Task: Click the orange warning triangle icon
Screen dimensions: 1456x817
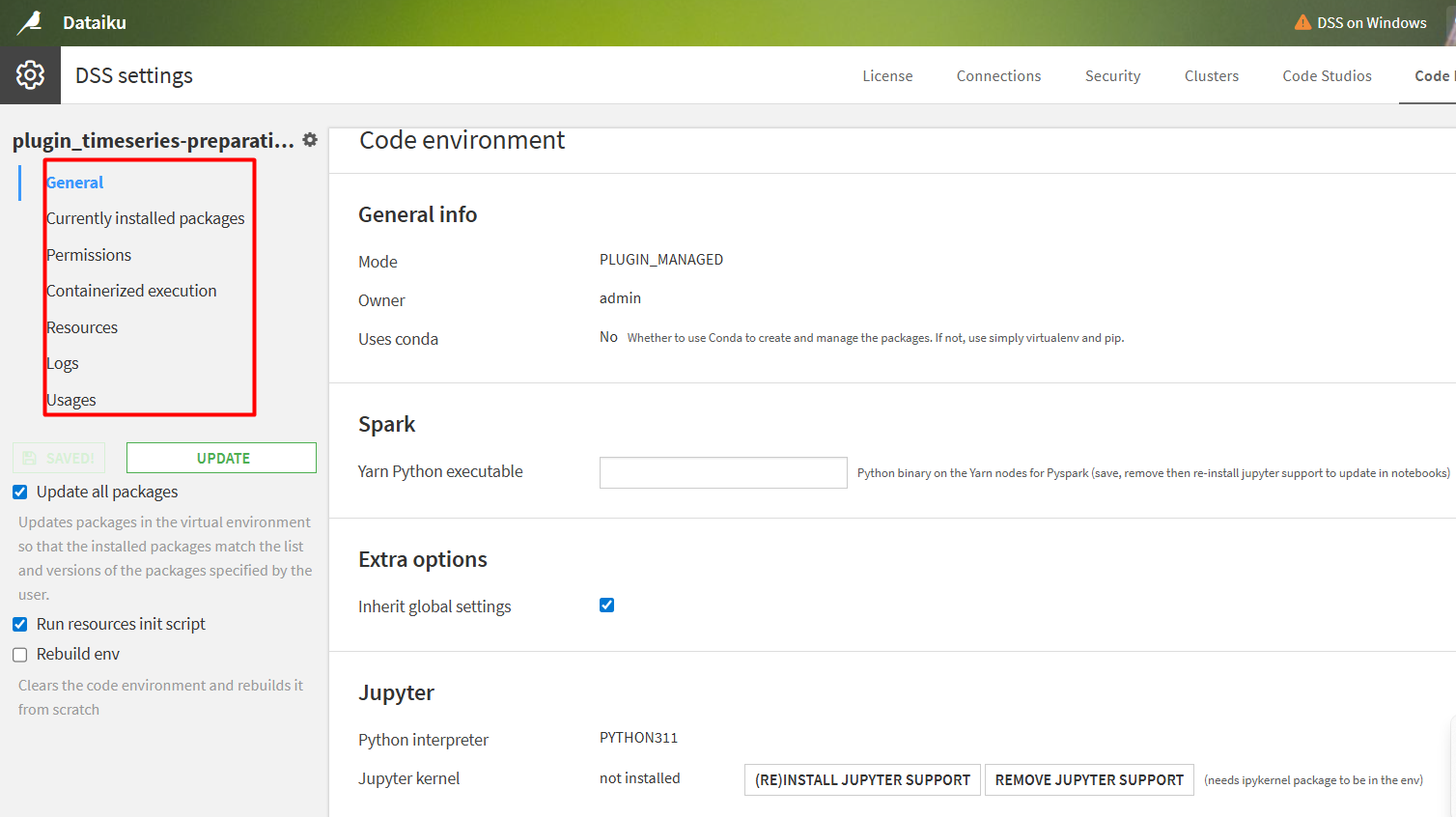Action: point(1302,22)
